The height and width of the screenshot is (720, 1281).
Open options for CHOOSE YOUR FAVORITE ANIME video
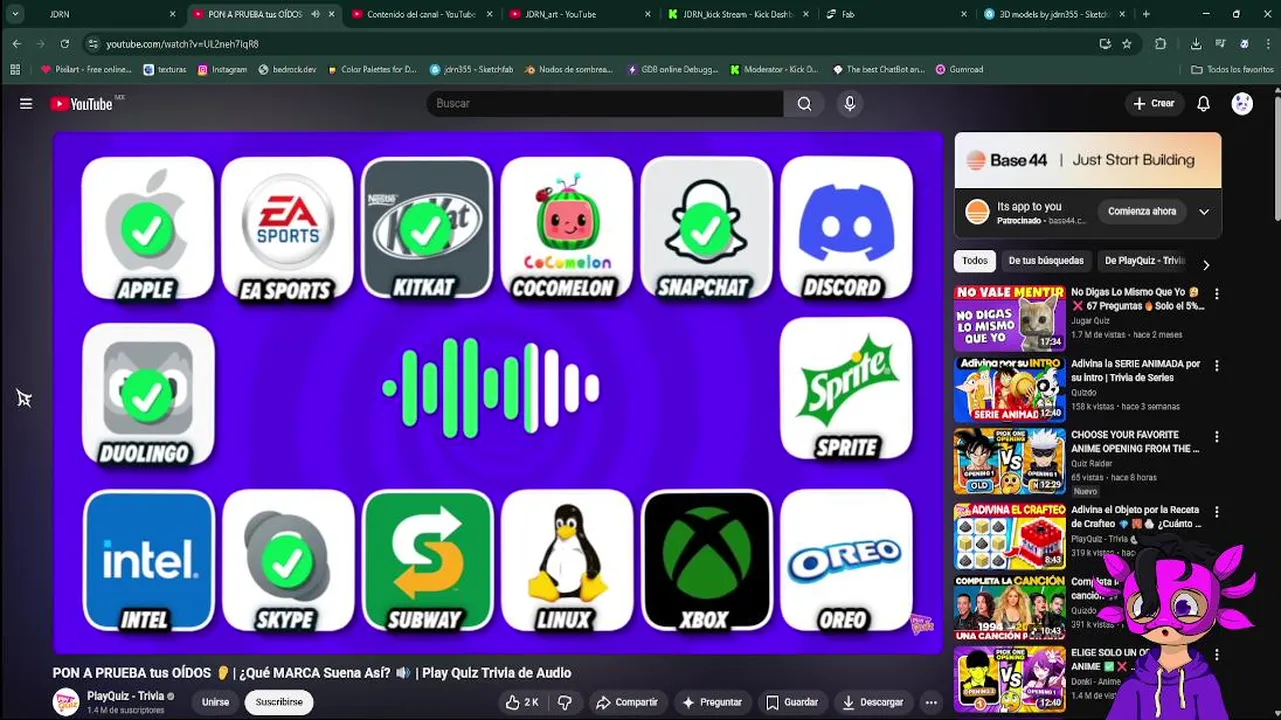coord(1217,437)
